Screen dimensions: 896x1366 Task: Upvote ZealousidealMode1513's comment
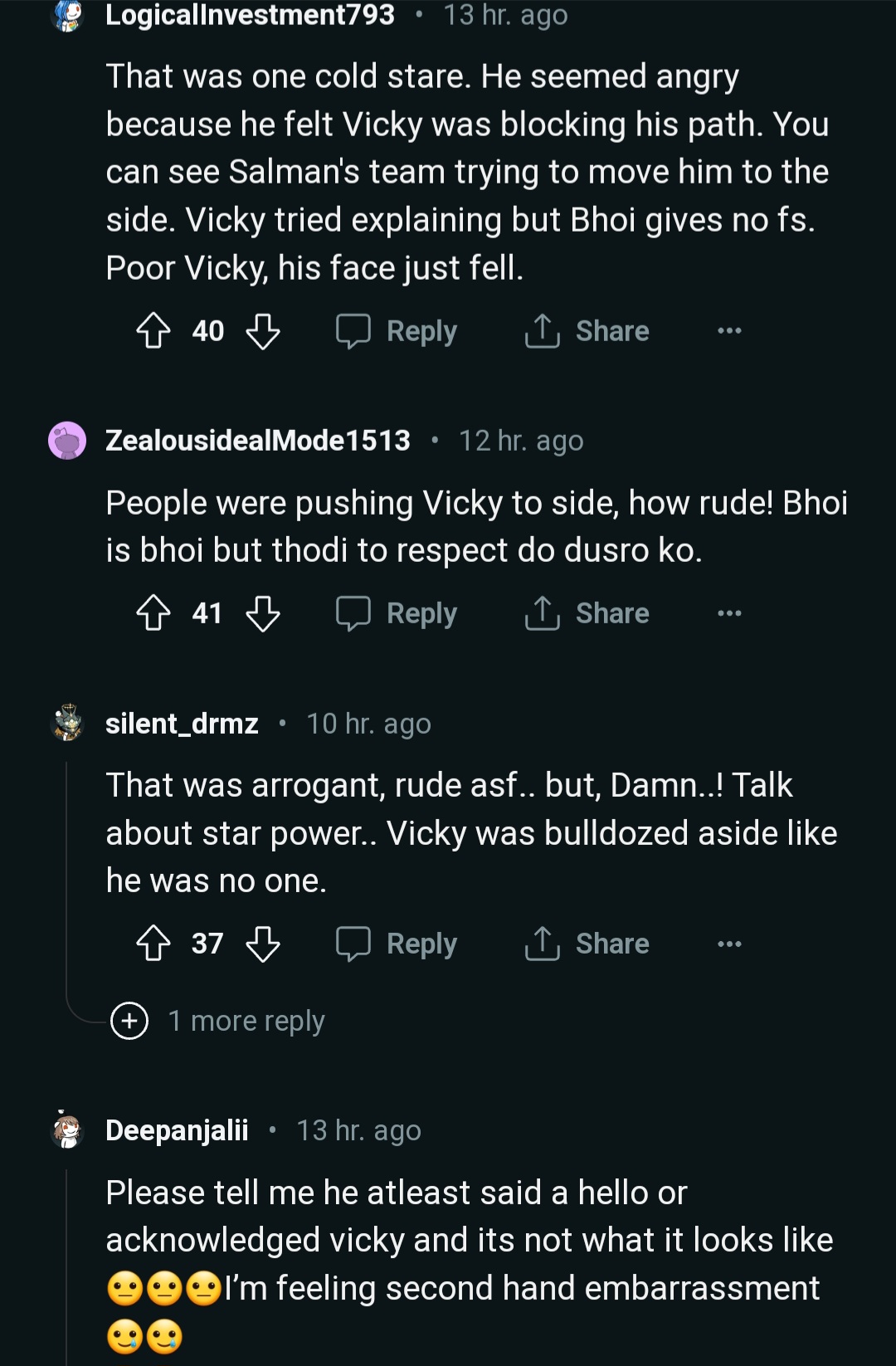153,613
